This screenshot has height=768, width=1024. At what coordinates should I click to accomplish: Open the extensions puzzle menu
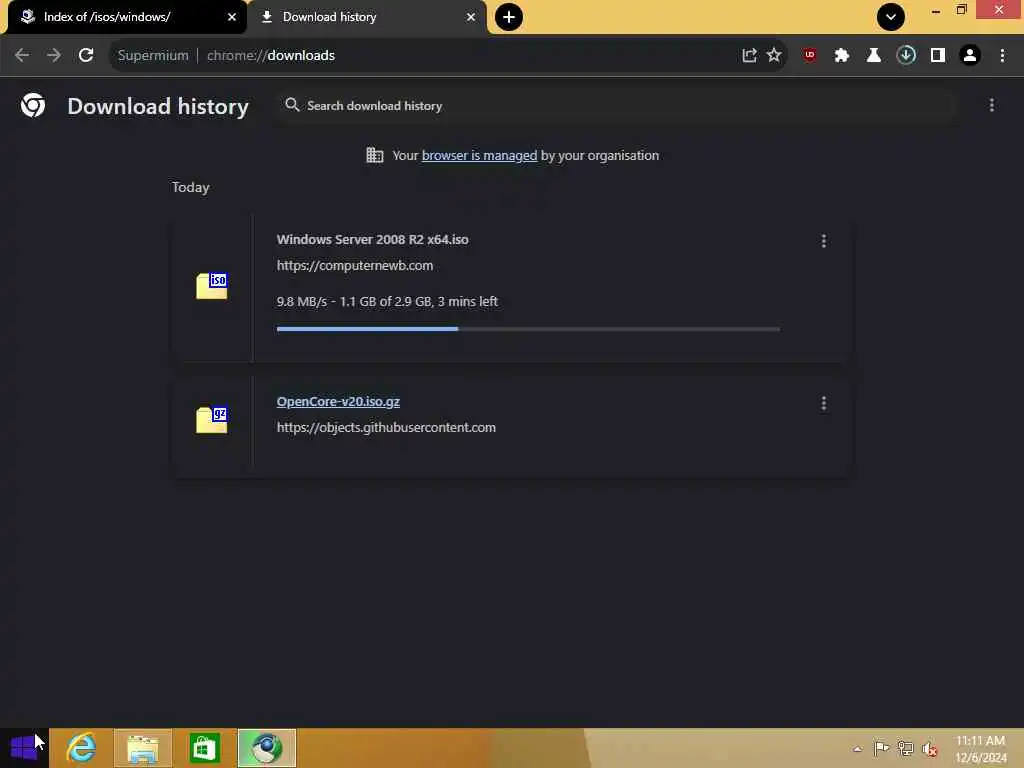pos(842,56)
